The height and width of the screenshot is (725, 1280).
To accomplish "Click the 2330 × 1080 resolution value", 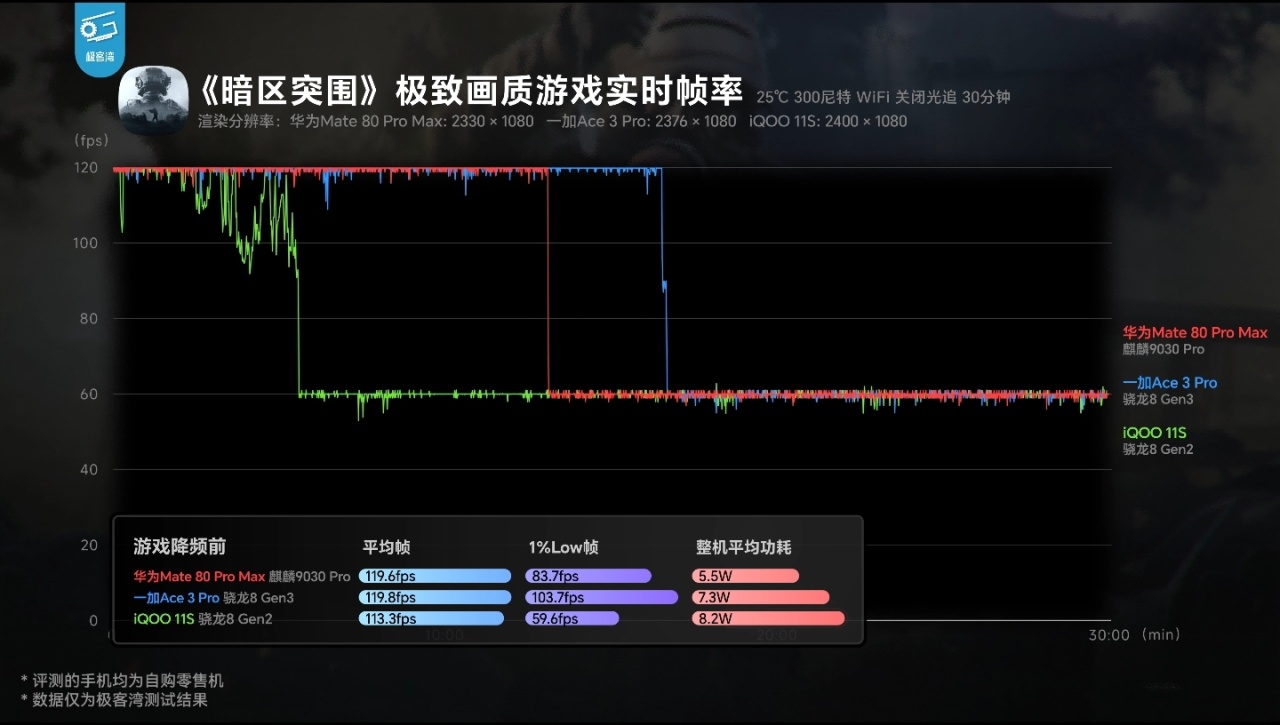I will click(486, 121).
